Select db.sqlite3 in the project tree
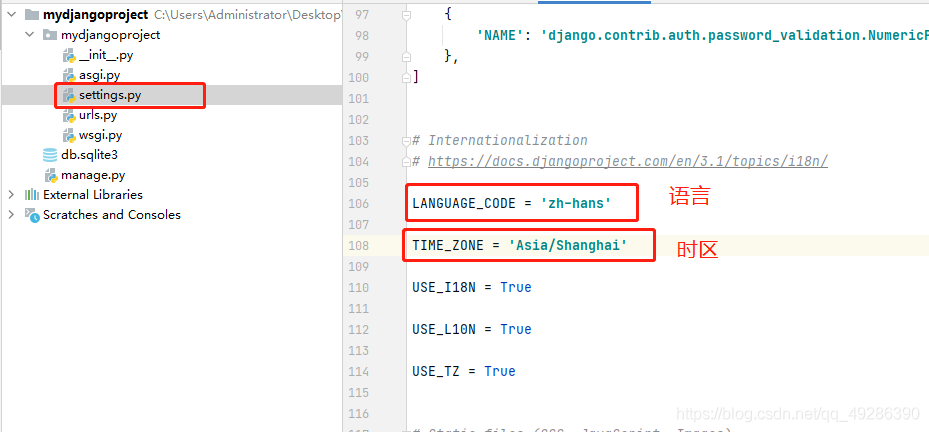This screenshot has height=432, width=929. point(87,155)
